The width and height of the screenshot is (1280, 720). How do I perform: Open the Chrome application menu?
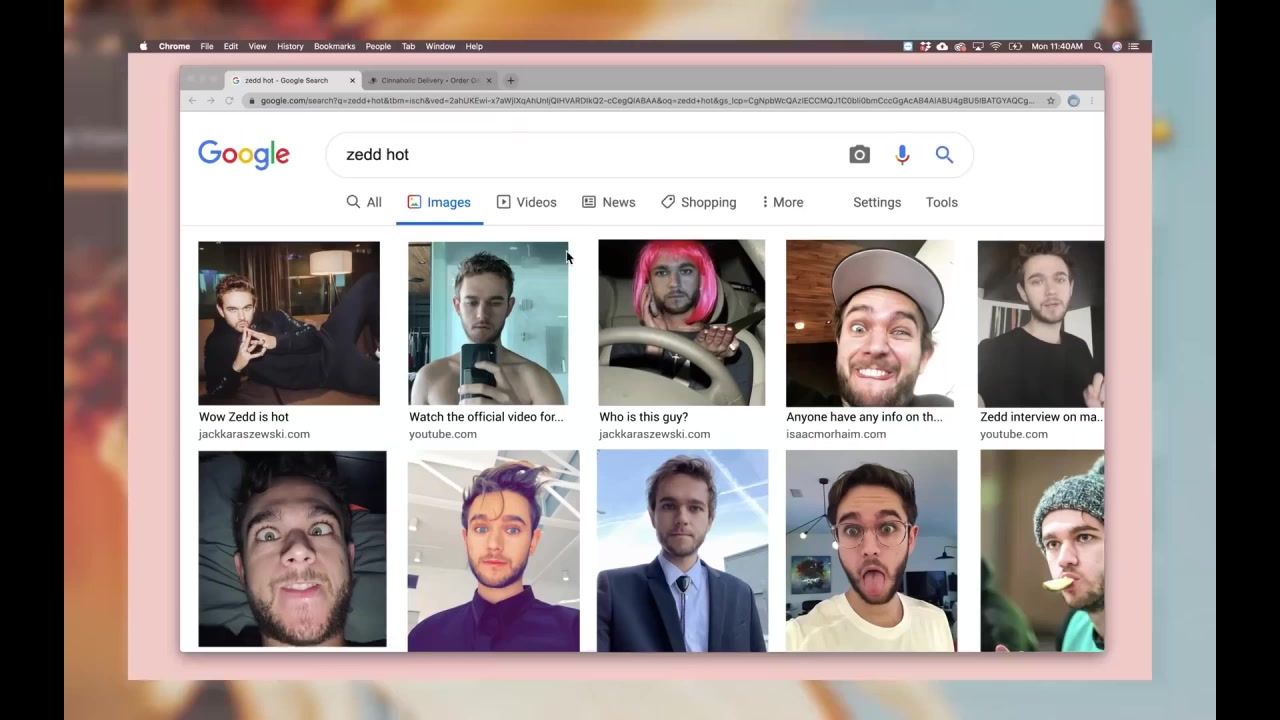pyautogui.click(x=174, y=46)
